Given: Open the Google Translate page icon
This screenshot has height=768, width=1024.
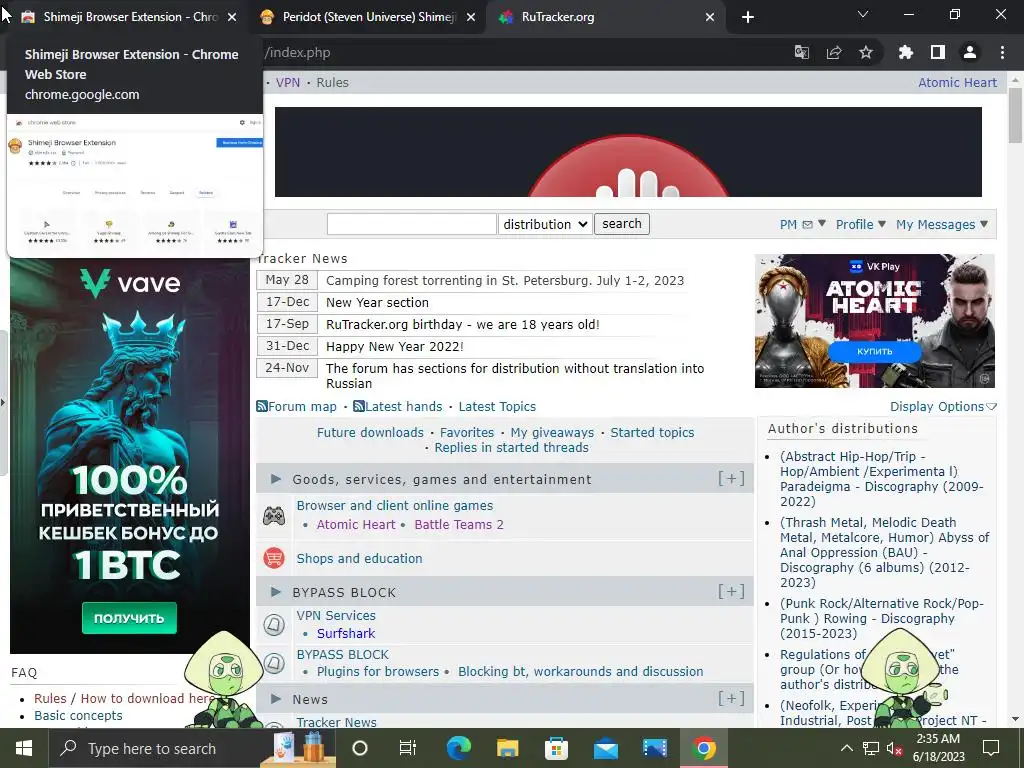Looking at the screenshot, I should click(802, 52).
